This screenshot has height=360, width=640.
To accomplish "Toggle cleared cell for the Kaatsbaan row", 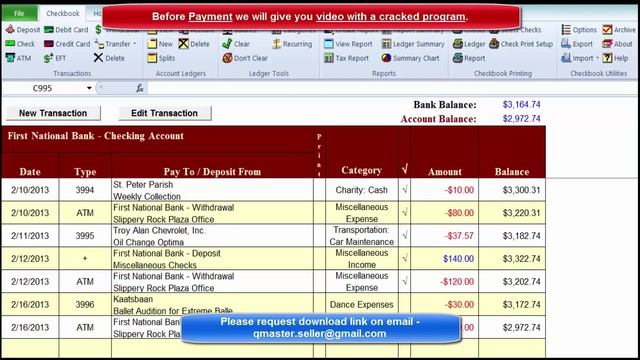I will (x=404, y=304).
